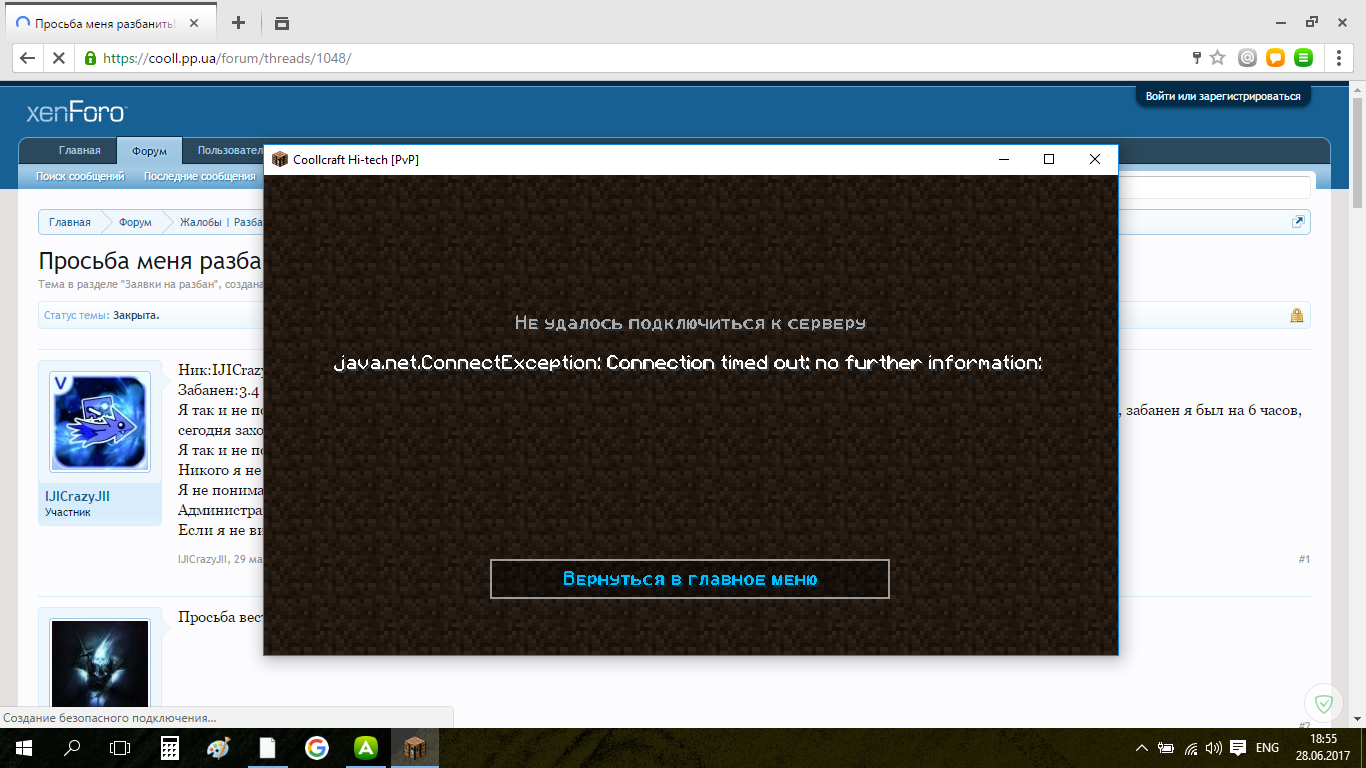This screenshot has width=1366, height=768.
Task: Click the IJICrazyJII blue avatar image
Action: 100,422
